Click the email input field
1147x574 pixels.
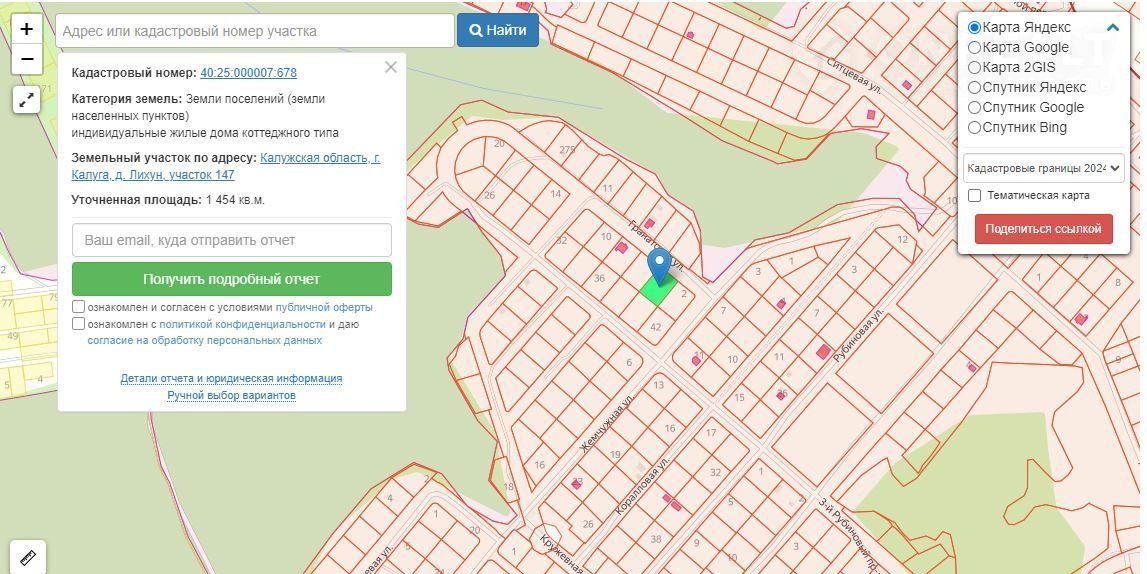click(231, 240)
